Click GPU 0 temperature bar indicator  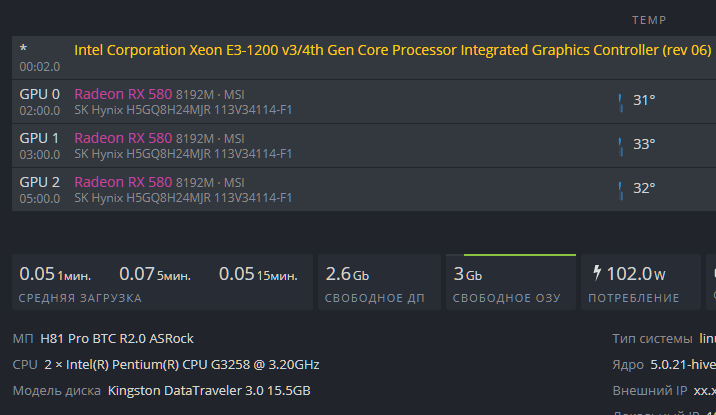tap(620, 100)
